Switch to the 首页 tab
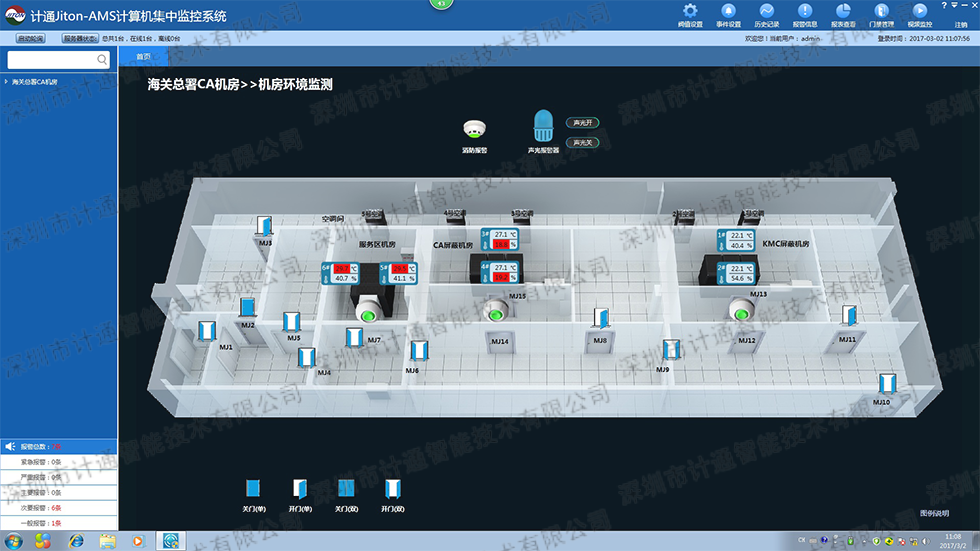 point(143,58)
